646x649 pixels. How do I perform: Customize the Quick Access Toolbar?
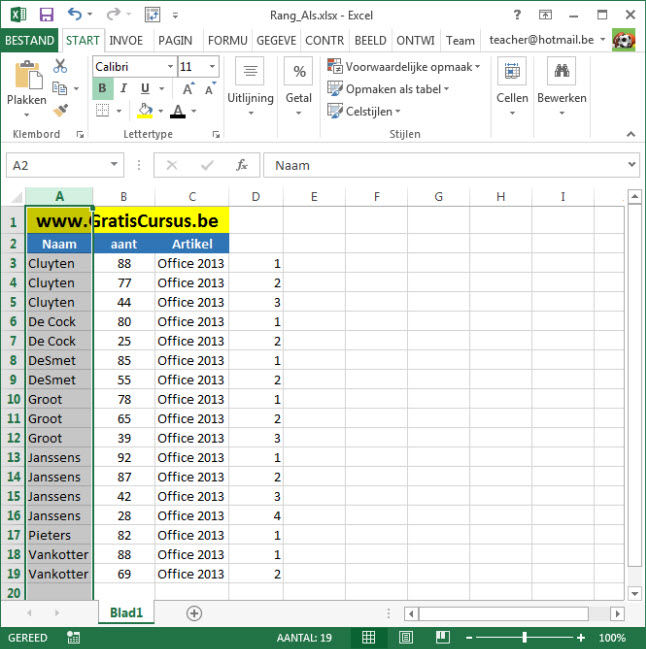point(175,15)
